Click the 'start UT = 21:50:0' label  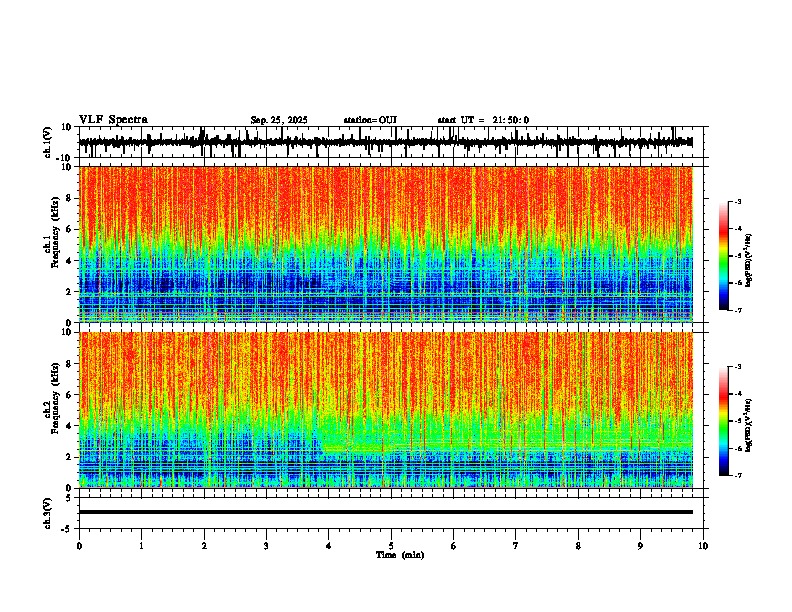[483, 120]
